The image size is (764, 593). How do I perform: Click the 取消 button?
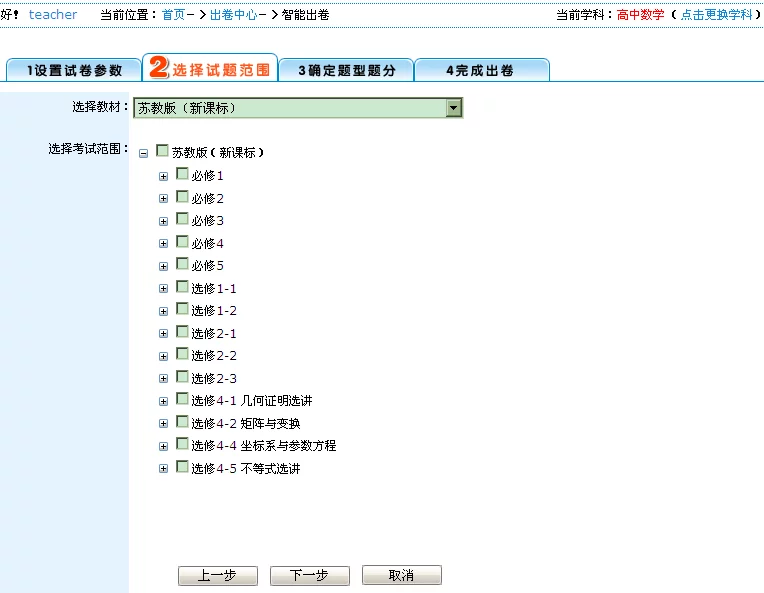pyautogui.click(x=402, y=575)
